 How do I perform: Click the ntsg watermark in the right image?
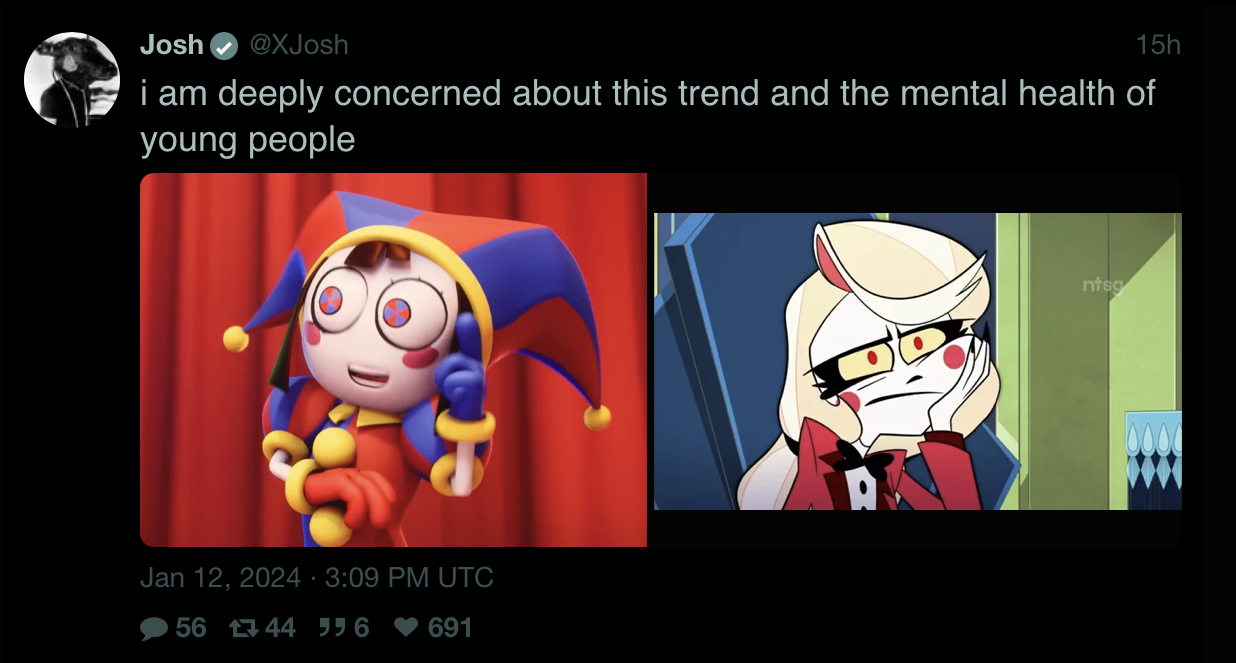point(1102,288)
